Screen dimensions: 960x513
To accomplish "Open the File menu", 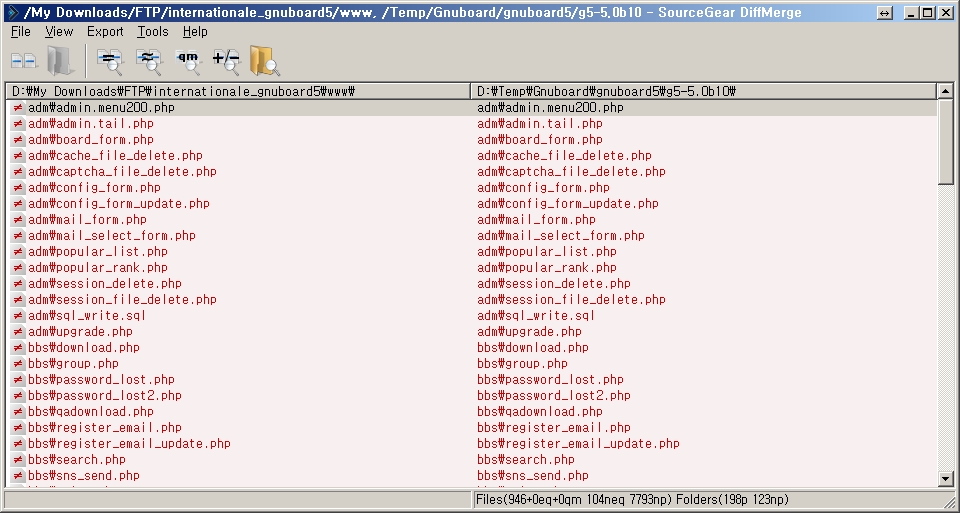I will (x=21, y=32).
